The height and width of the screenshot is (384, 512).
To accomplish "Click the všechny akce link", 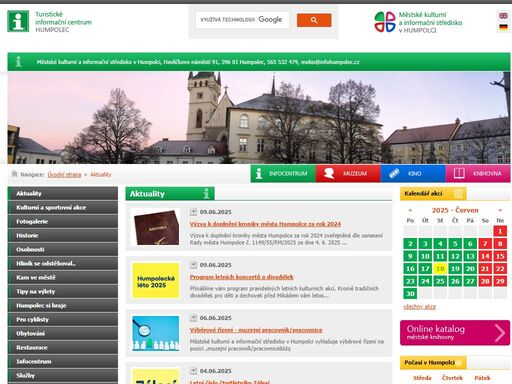I will (419, 307).
